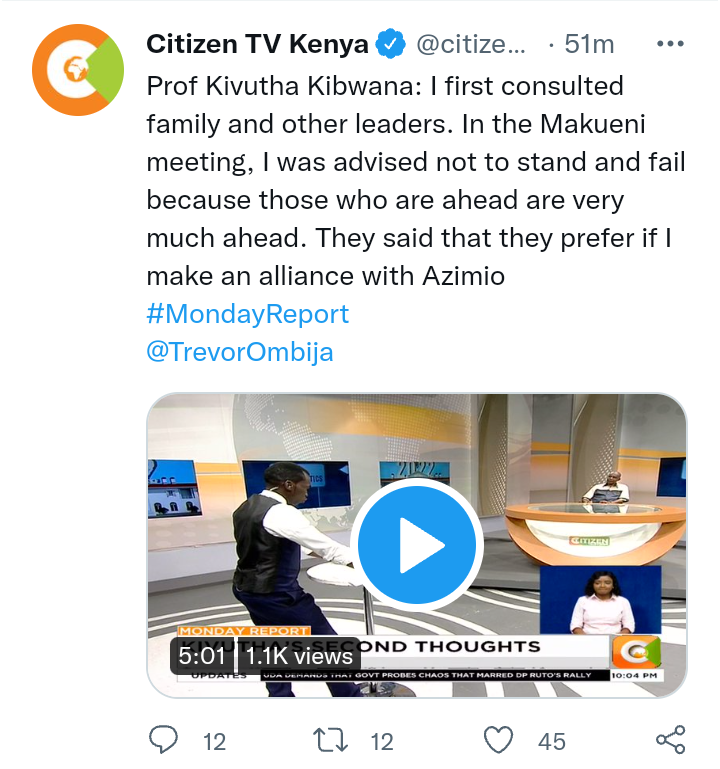Open the @TrevorOmbija mention link
The width and height of the screenshot is (720, 769).
pyautogui.click(x=240, y=352)
